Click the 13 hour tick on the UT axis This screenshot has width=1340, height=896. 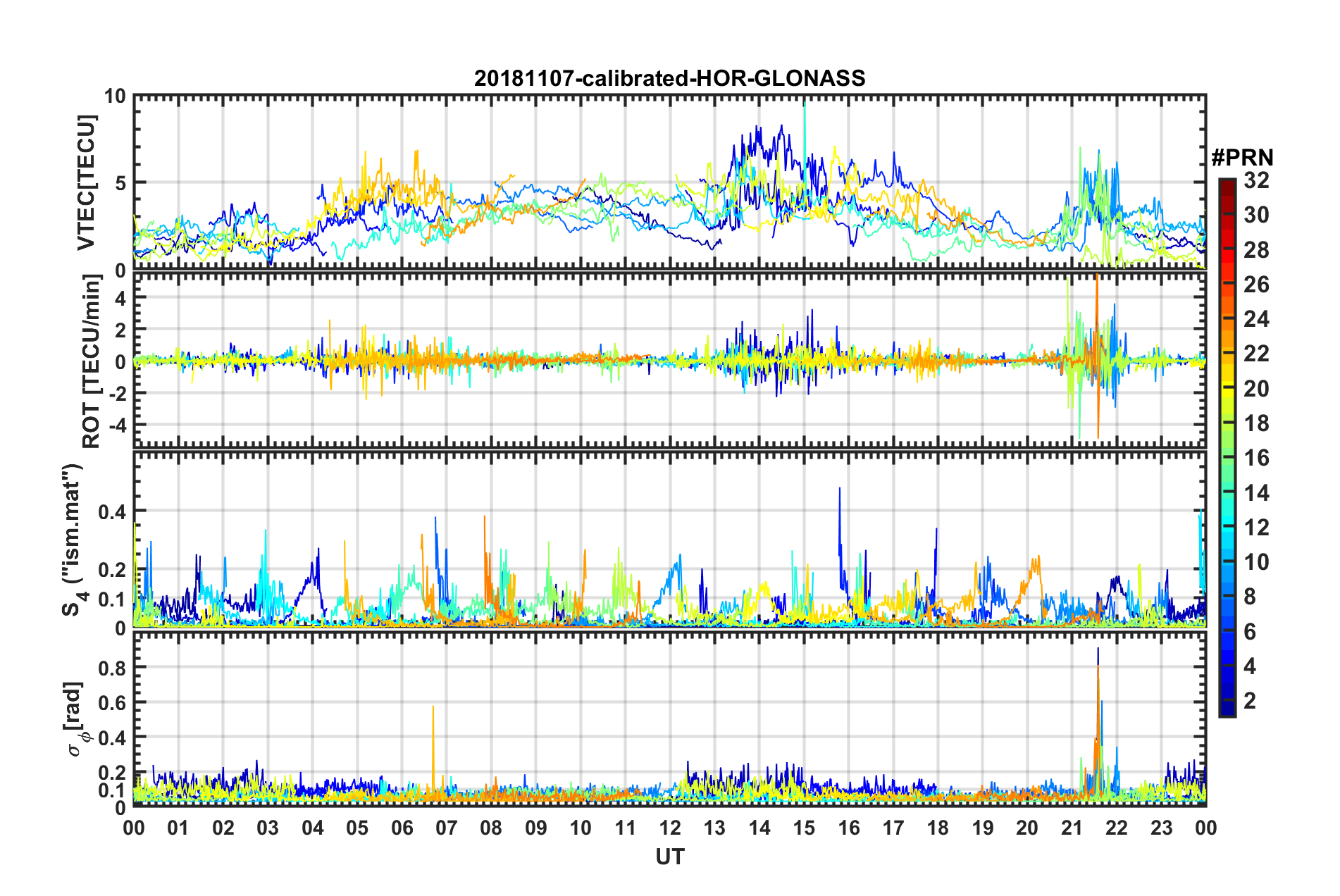coord(714,828)
